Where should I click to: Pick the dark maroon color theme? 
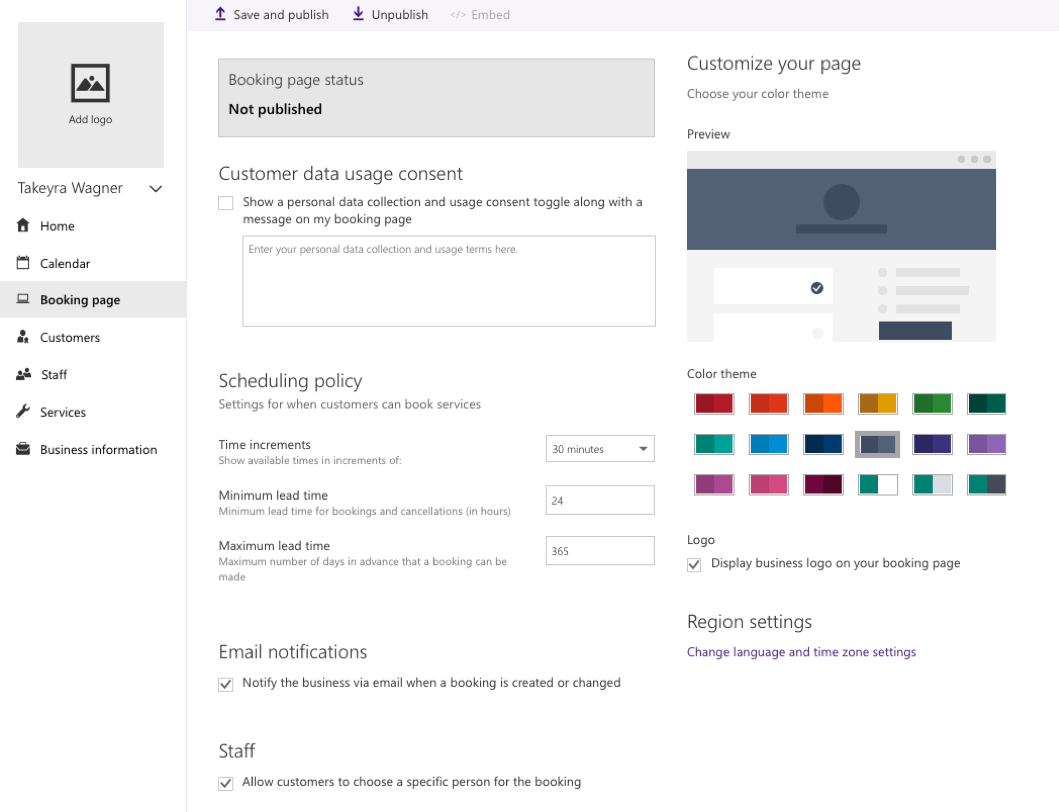click(823, 484)
